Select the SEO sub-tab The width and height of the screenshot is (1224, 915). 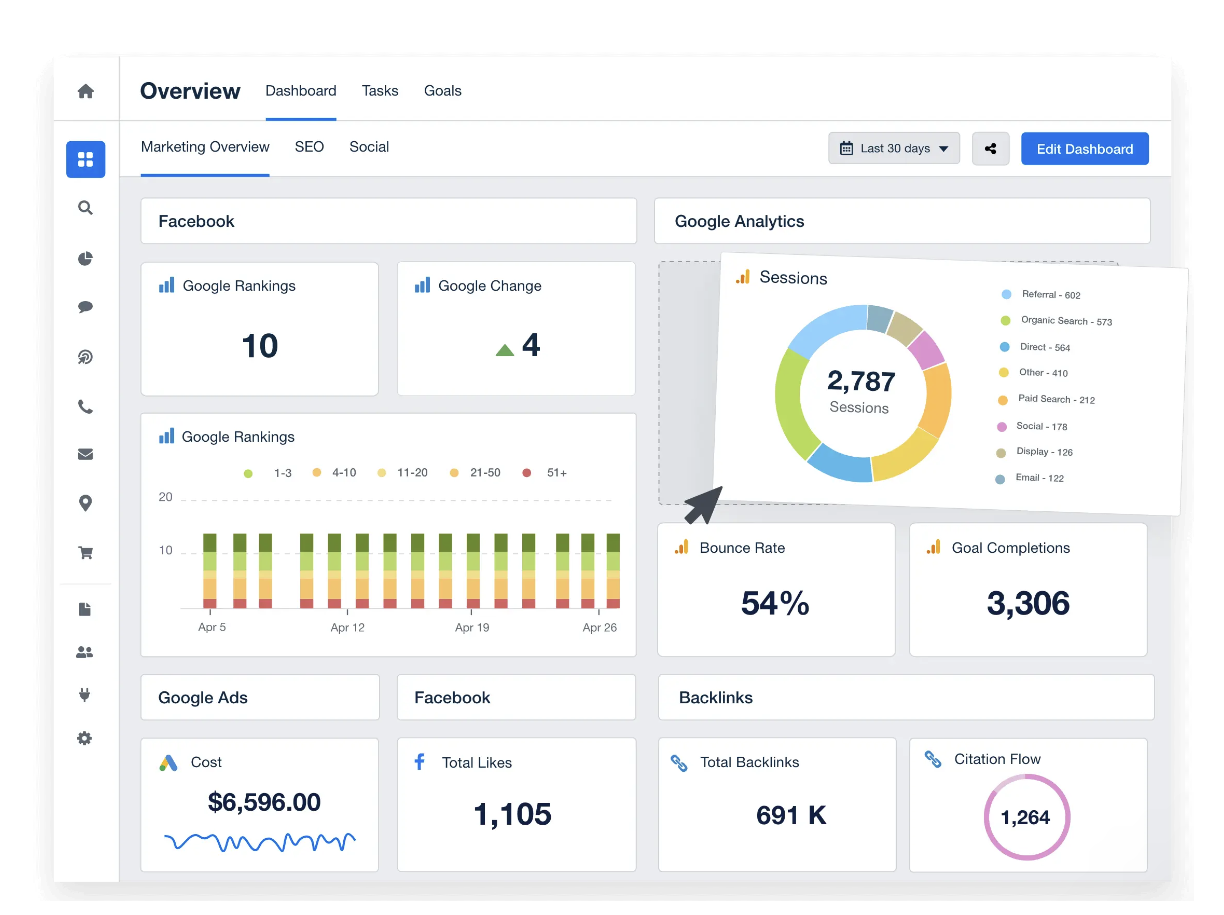309,147
